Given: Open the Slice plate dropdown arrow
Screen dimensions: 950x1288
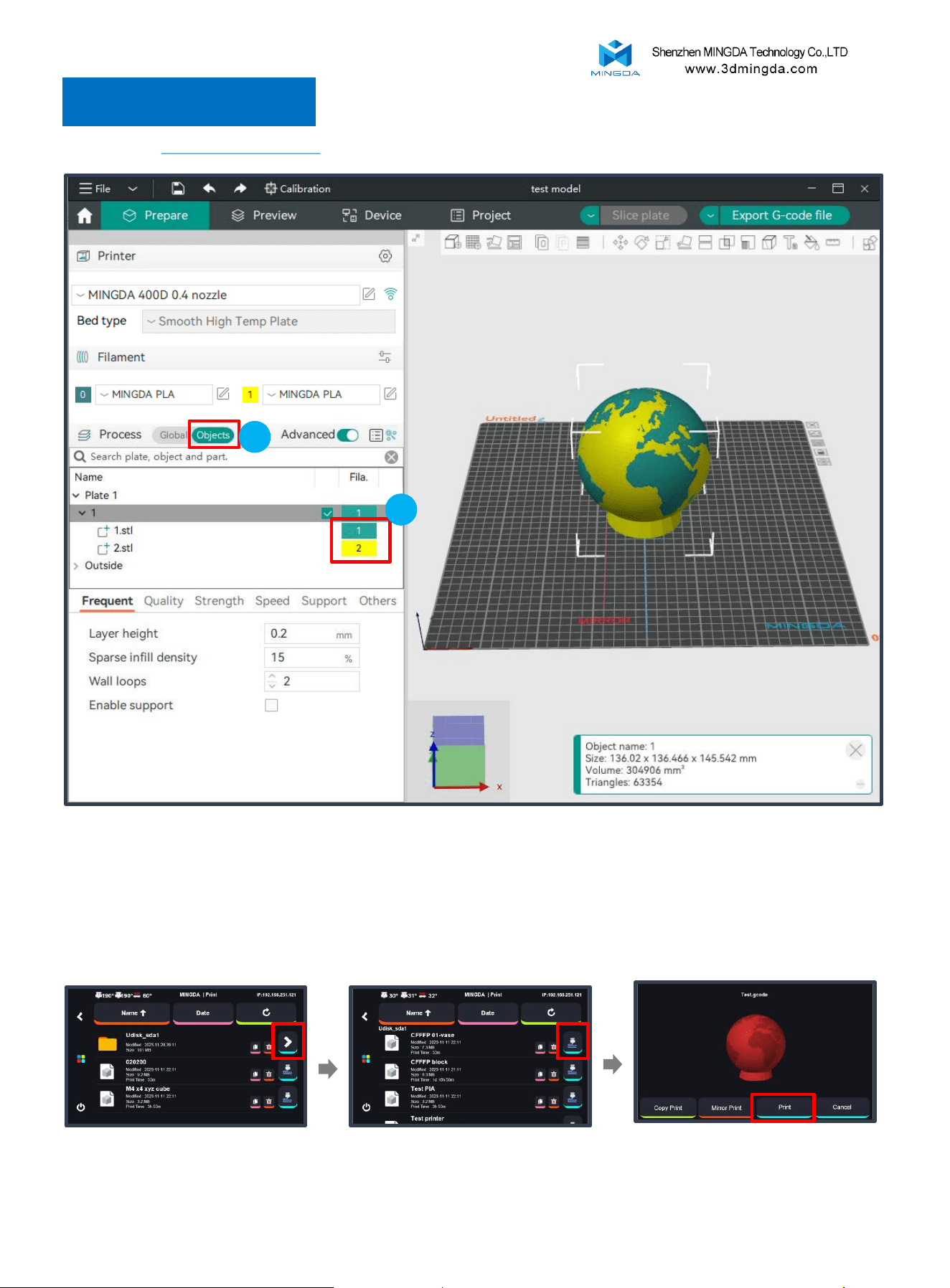Looking at the screenshot, I should point(590,215).
